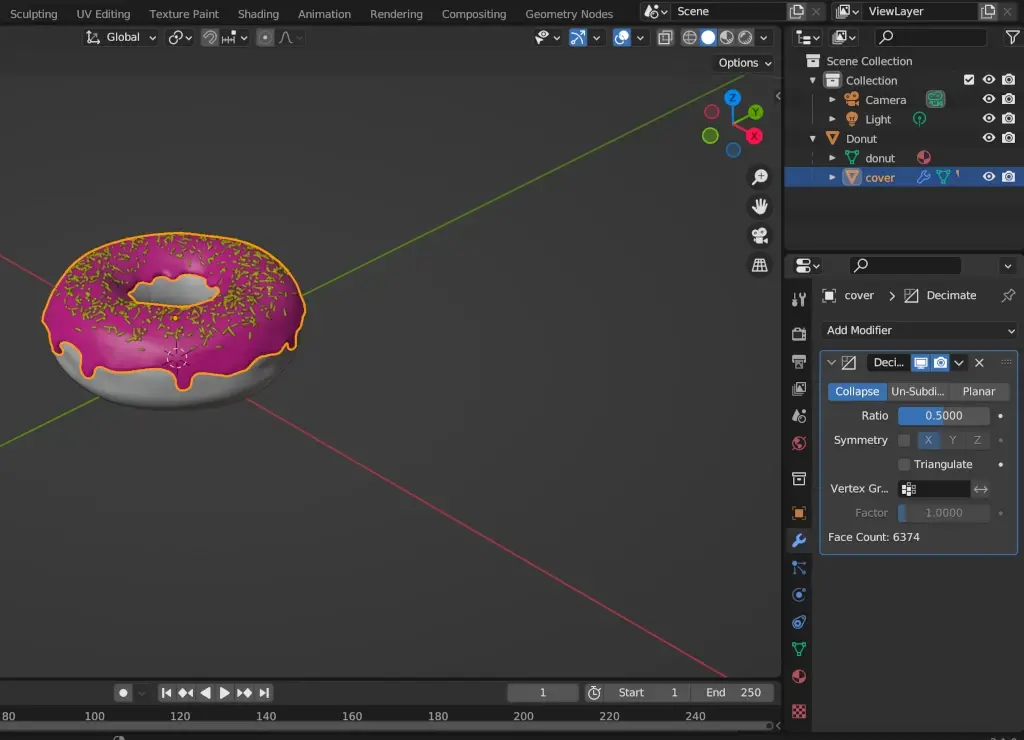Open Decimate modifier extras dropdown arrow

[959, 362]
